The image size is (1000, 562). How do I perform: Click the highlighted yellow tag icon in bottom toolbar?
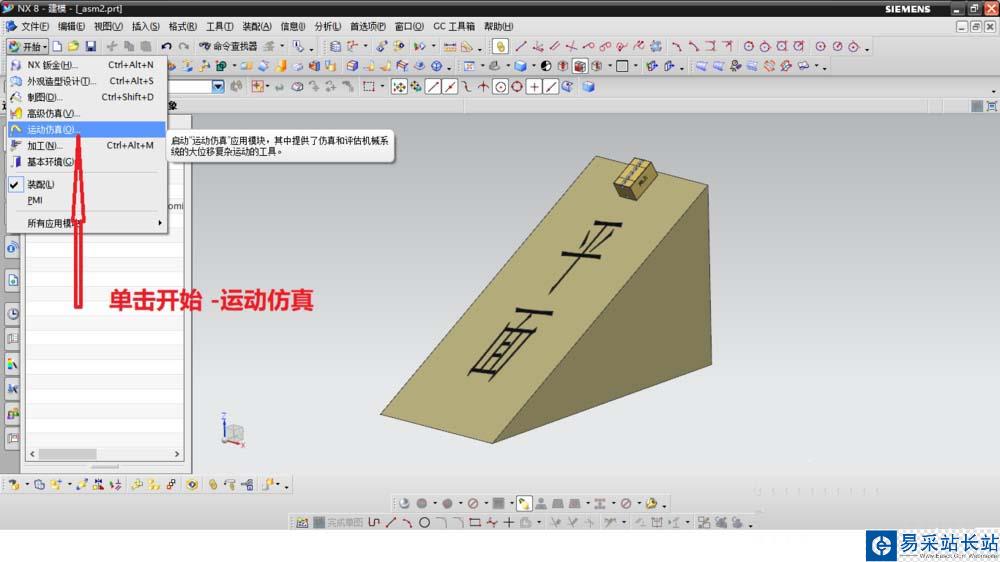coord(523,503)
